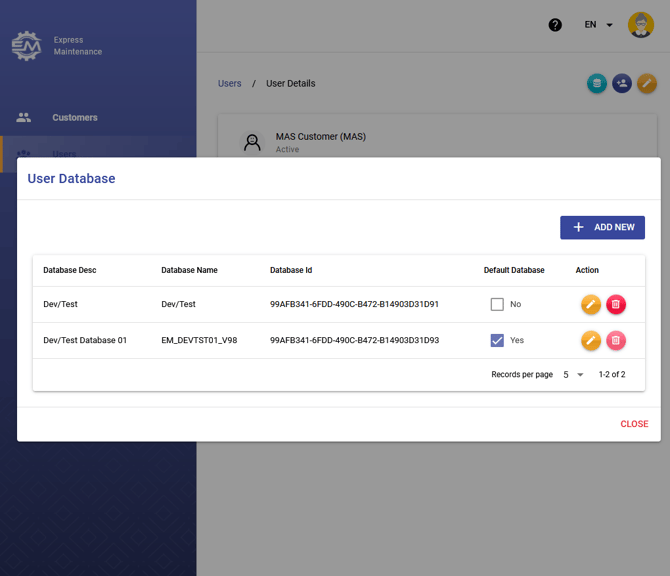
Task: Go to Users breadcrumb link
Action: coord(230,84)
